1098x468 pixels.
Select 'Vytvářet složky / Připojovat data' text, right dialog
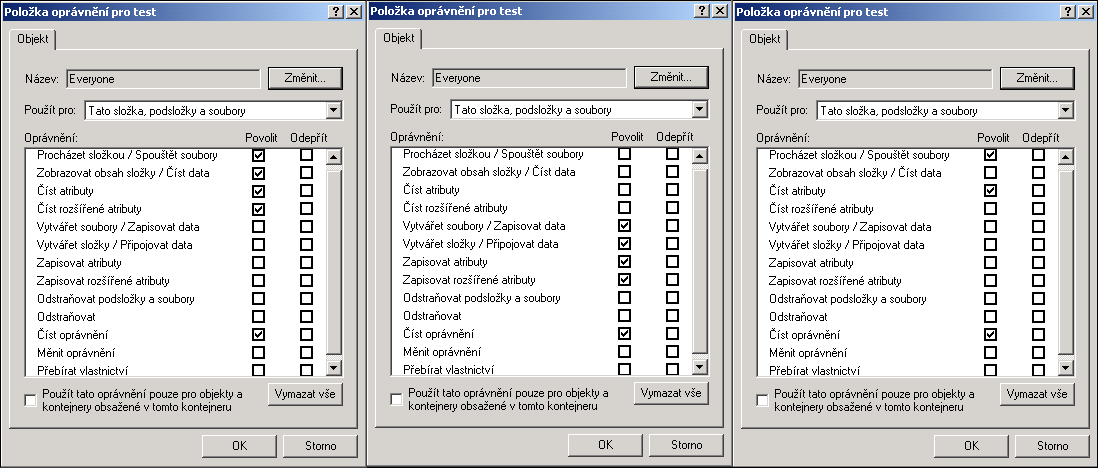pos(847,245)
